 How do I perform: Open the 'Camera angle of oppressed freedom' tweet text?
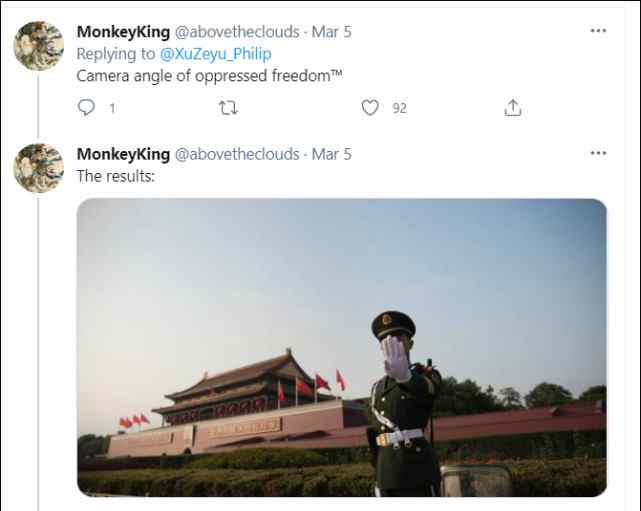[209, 76]
